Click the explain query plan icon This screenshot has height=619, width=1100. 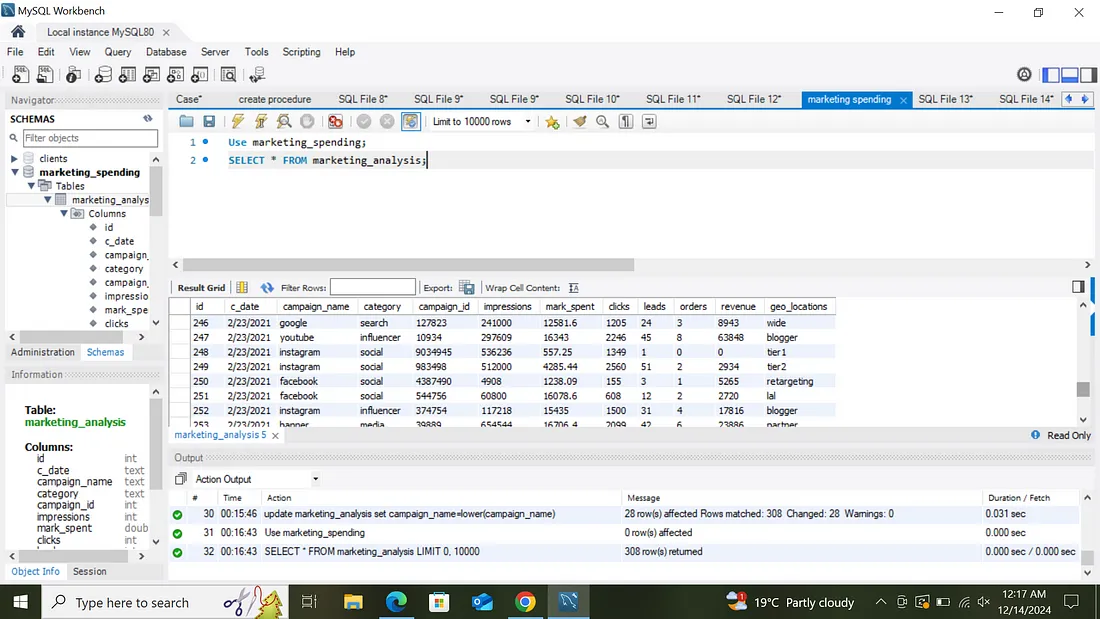tap(284, 121)
